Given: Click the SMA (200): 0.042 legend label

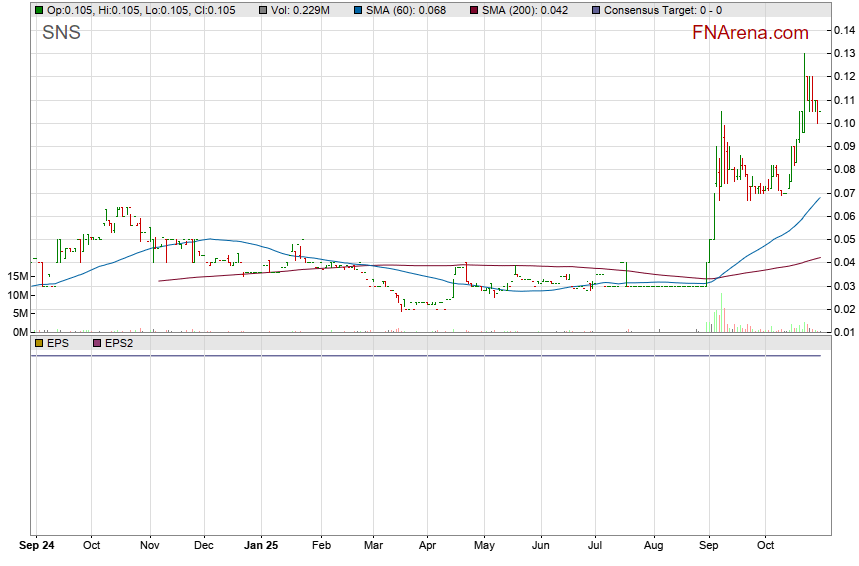Looking at the screenshot, I should (x=527, y=10).
